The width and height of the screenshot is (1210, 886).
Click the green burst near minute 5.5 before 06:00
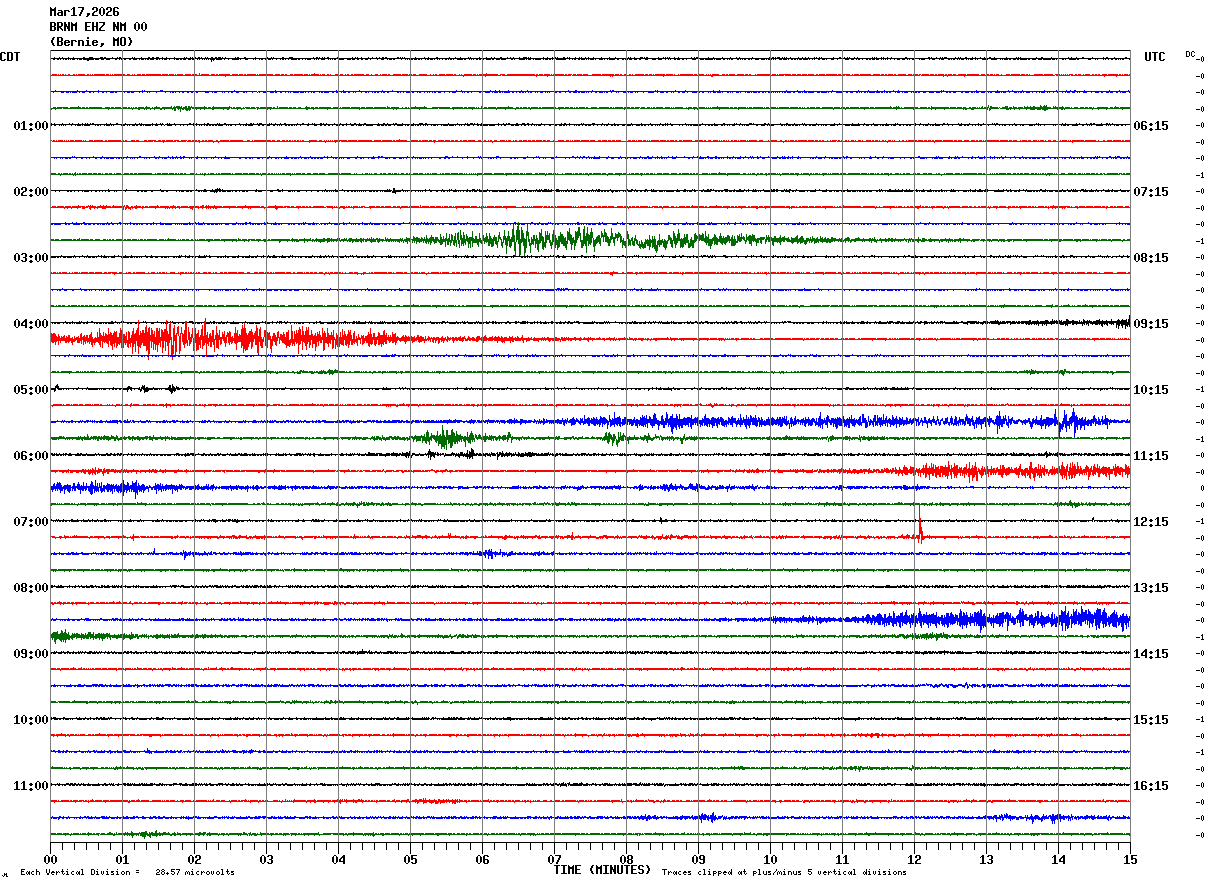447,437
